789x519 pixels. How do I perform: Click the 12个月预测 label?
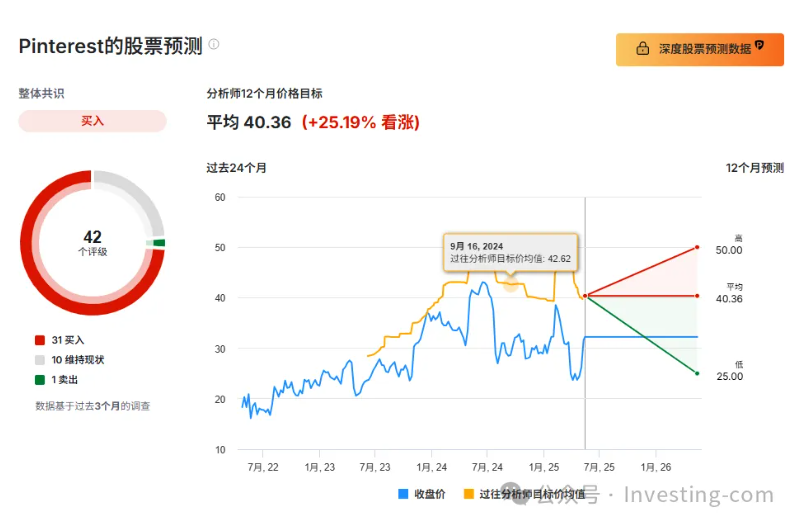click(x=755, y=168)
